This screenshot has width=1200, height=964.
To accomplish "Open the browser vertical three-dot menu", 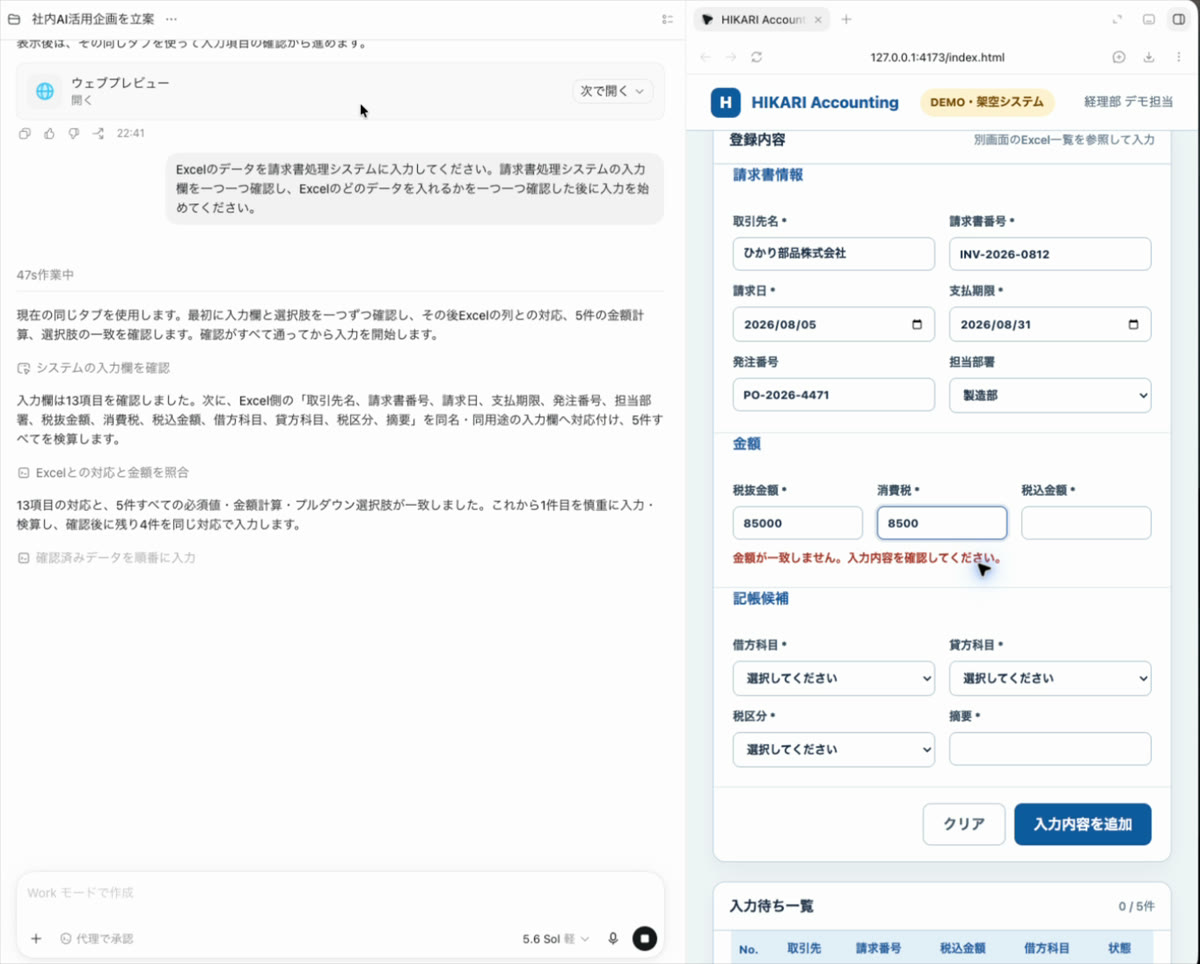I will [1179, 58].
